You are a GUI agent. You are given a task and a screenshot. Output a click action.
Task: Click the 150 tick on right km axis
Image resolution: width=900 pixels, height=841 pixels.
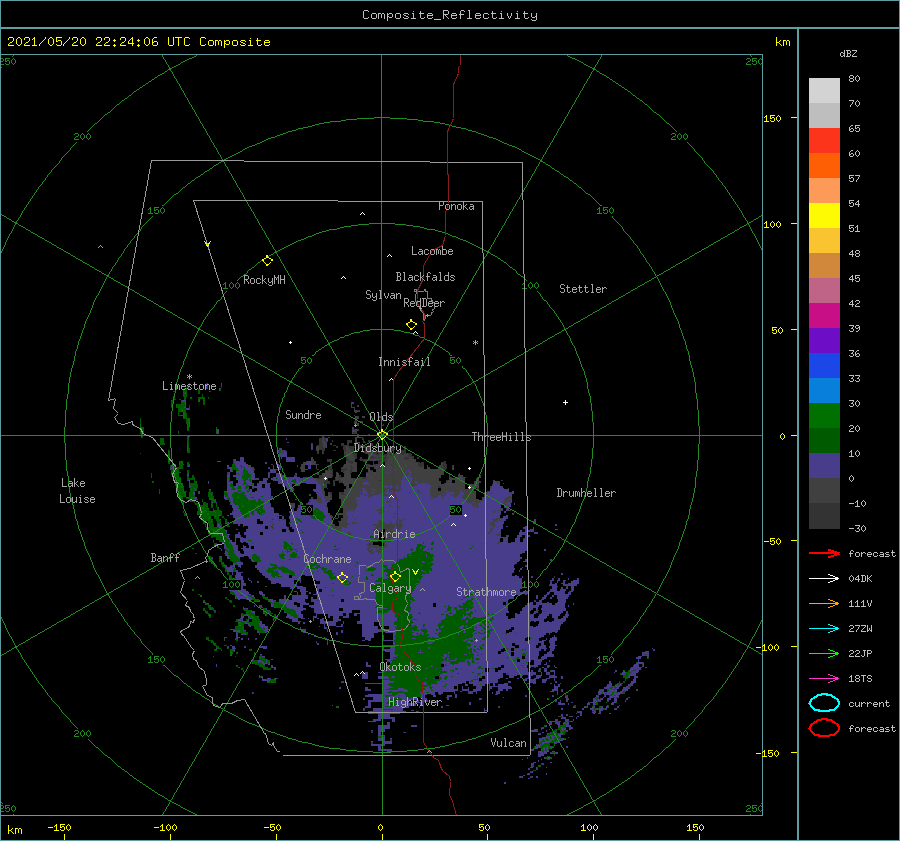[x=773, y=118]
